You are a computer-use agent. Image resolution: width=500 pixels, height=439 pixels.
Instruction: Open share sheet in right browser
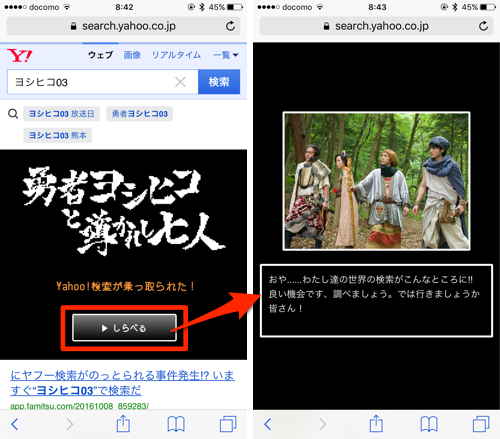376,424
